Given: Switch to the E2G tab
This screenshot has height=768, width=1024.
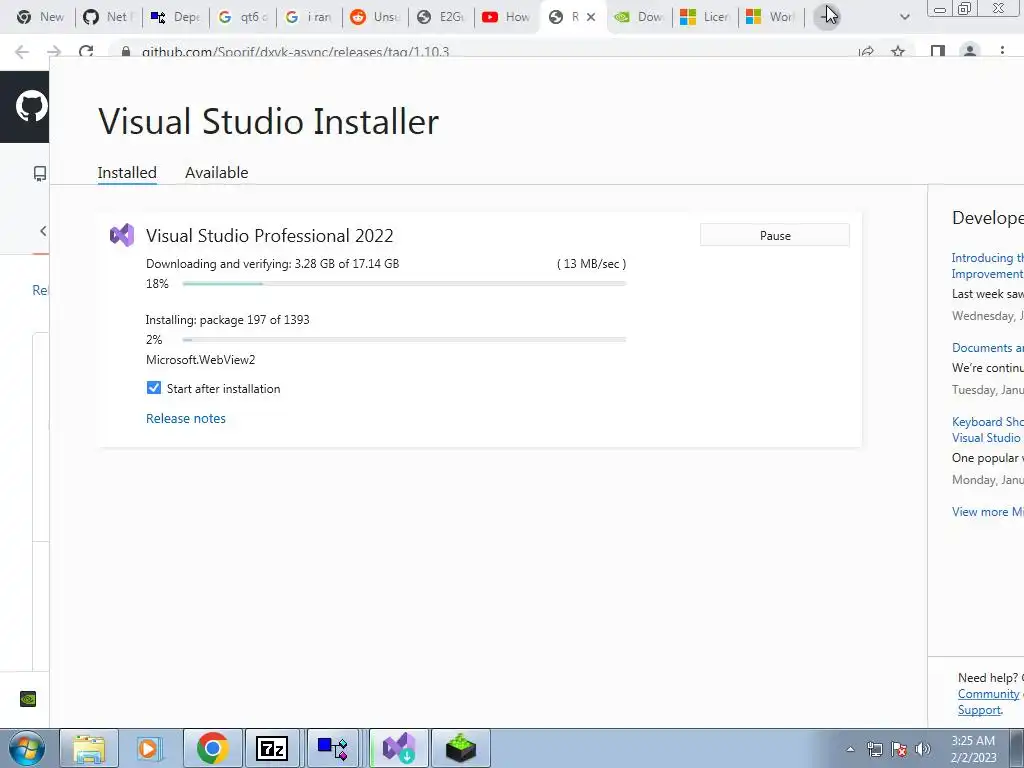Looking at the screenshot, I should click(x=441, y=17).
